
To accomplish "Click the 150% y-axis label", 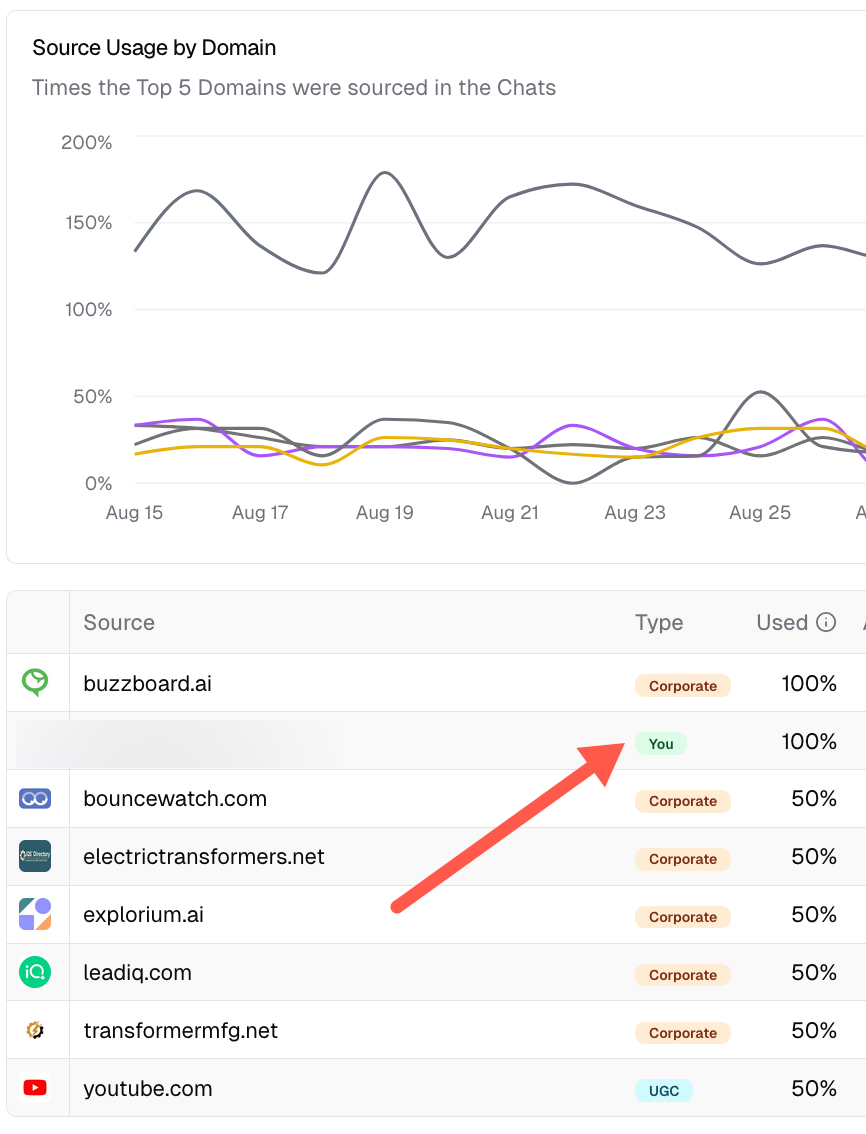I will 88,222.
